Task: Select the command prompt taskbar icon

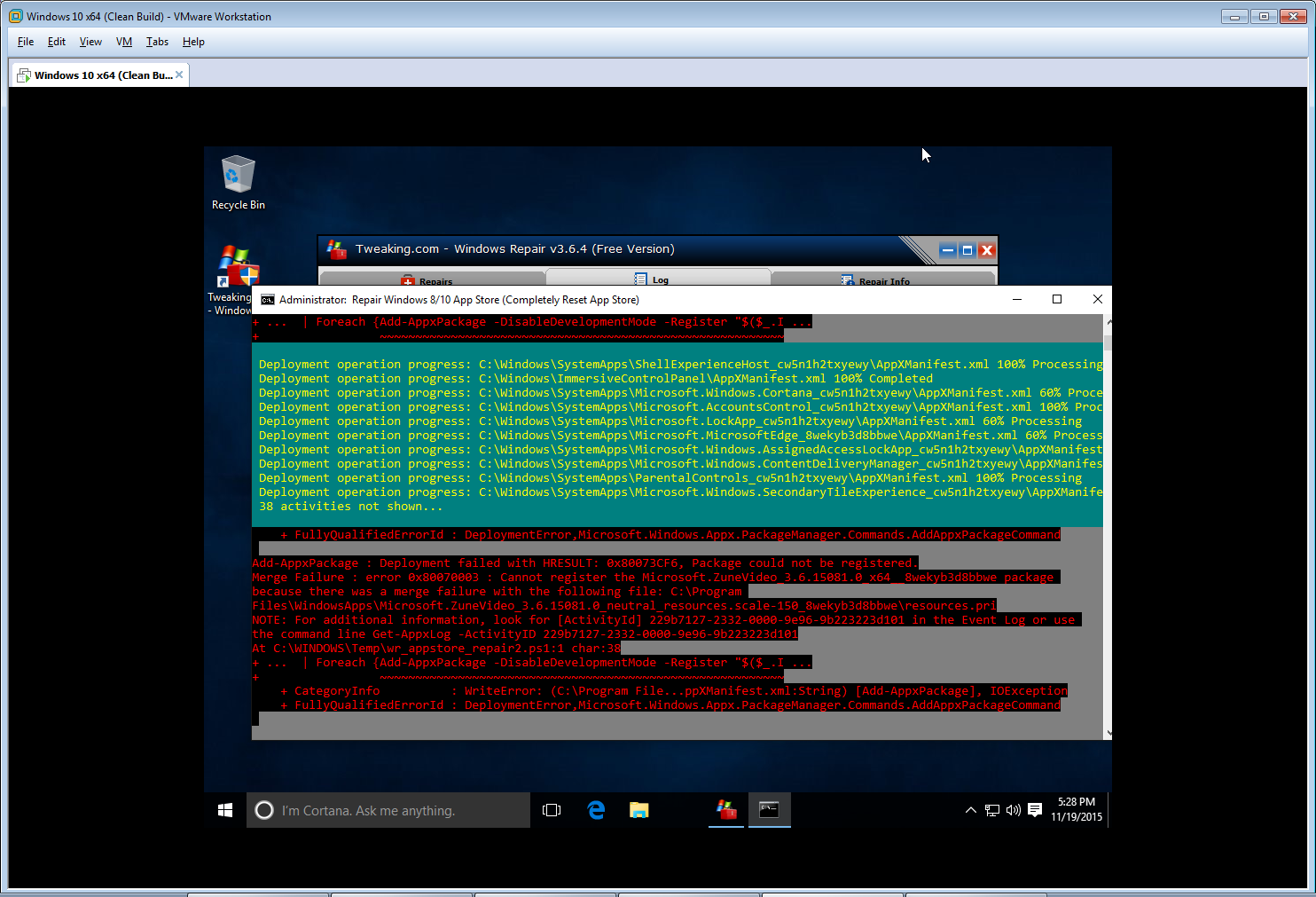Action: (x=769, y=810)
